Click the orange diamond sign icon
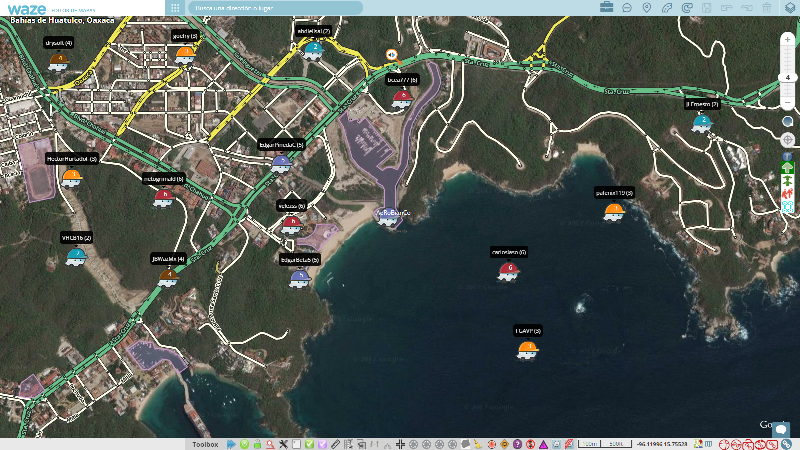This screenshot has height=450, width=800. (x=504, y=444)
